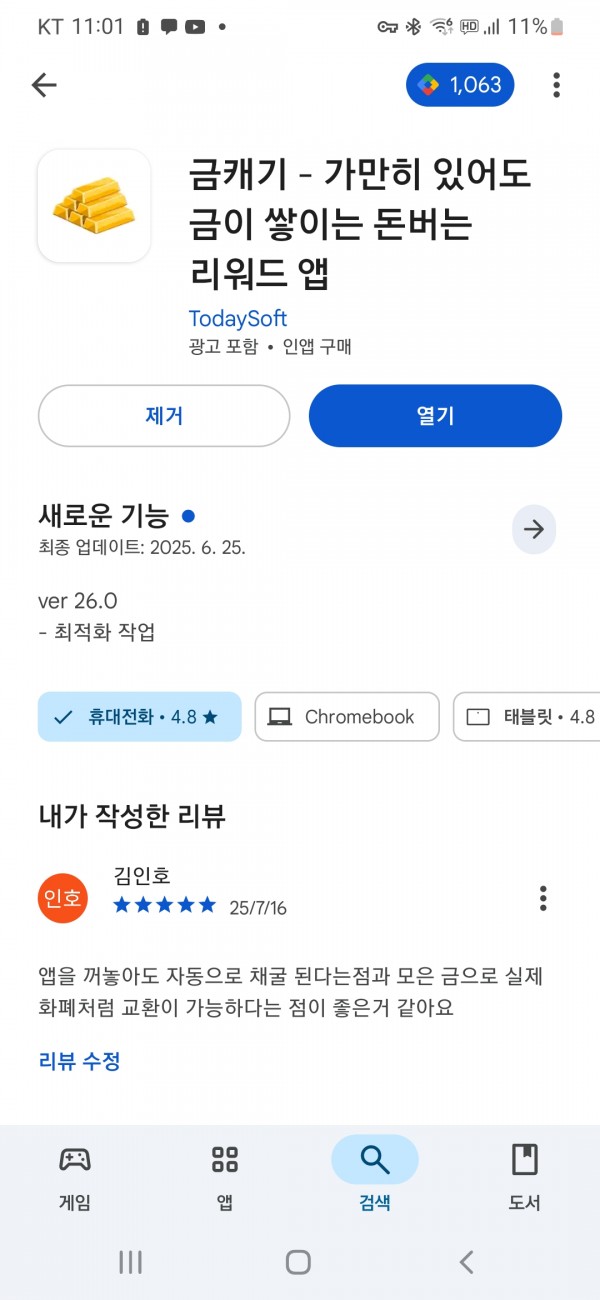
Task: Select the 휴대전화 4.8 rating chip
Action: [140, 717]
